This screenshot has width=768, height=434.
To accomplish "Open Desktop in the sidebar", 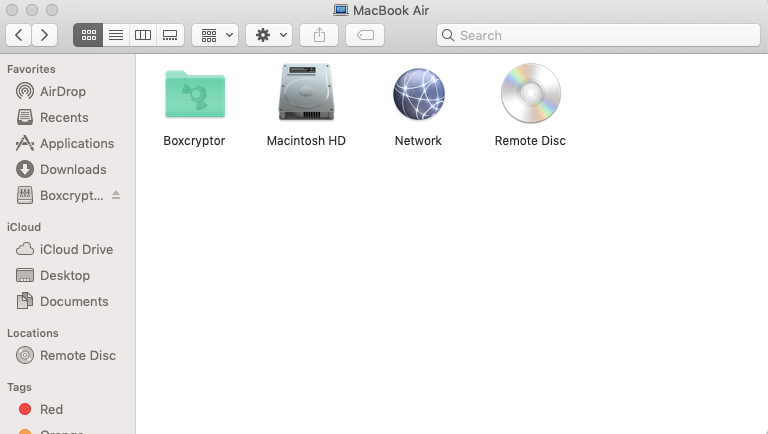I will (x=68, y=275).
